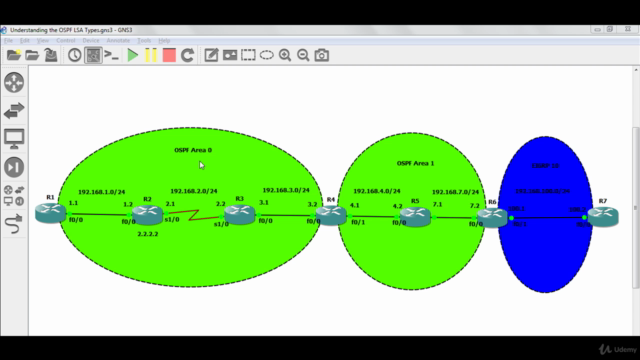Click the Zoom out magnifier

pyautogui.click(x=303, y=55)
